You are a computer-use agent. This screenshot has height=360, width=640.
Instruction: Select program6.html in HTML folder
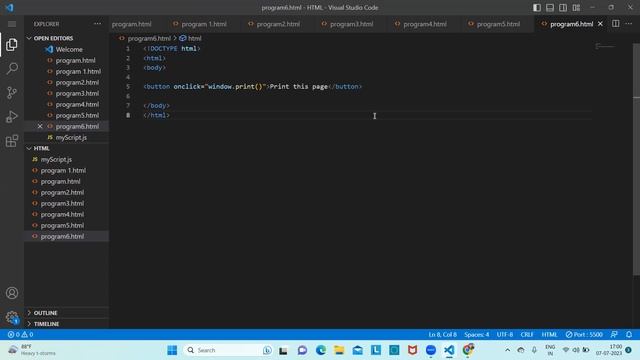click(x=66, y=236)
